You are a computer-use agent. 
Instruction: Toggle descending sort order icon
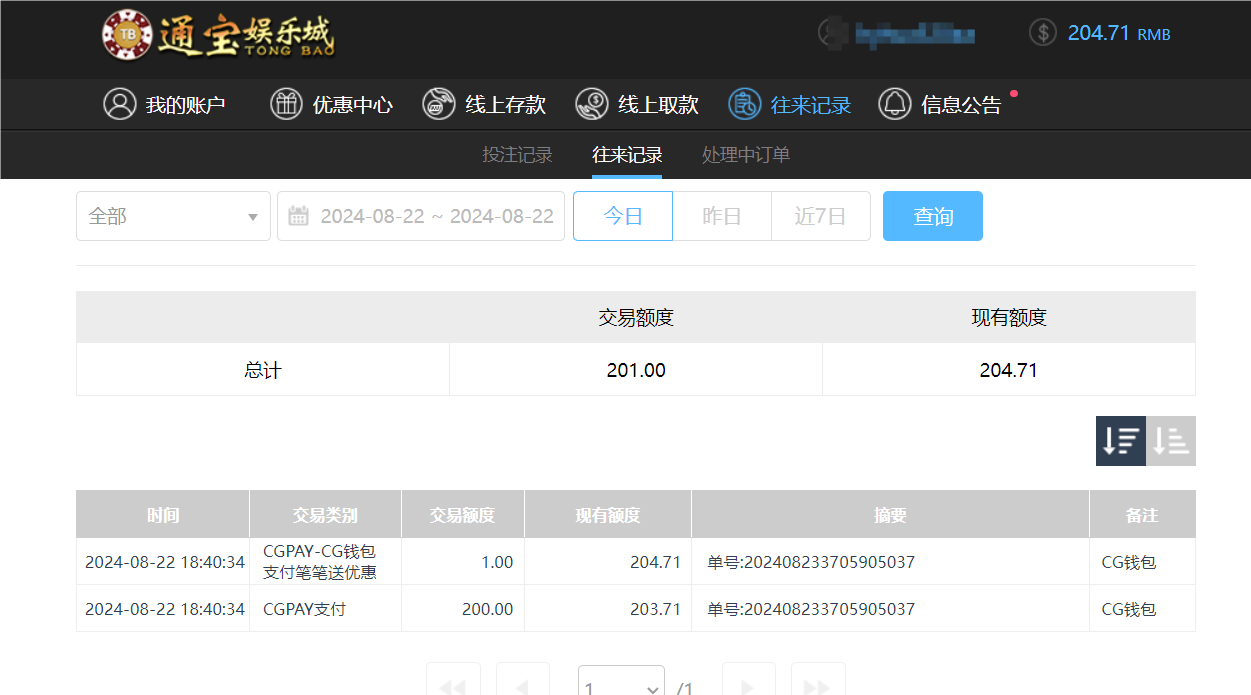pyautogui.click(x=1120, y=440)
